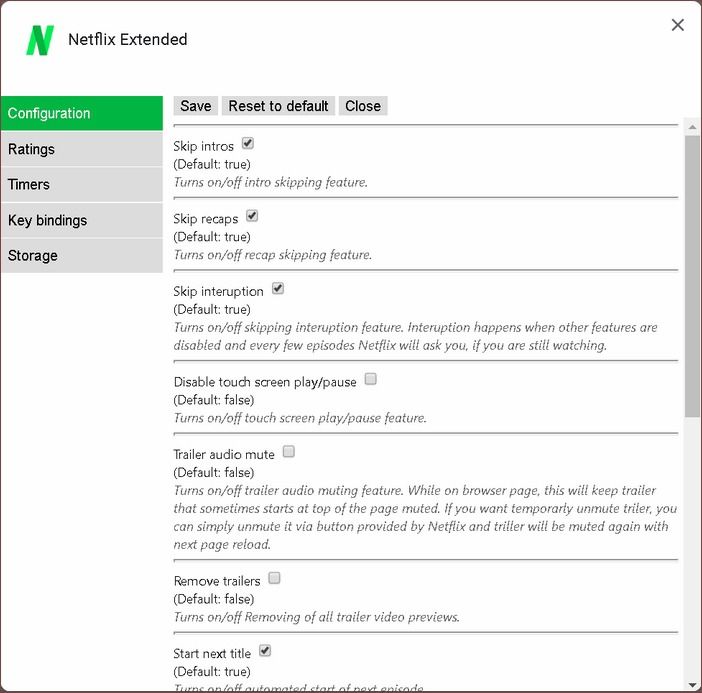Click the Netflix Extended title text
Viewport: 702px width, 693px height.
pos(128,39)
